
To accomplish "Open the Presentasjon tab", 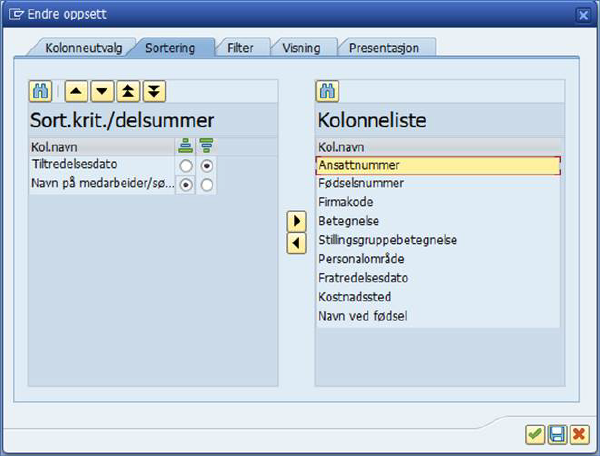I will 384,48.
